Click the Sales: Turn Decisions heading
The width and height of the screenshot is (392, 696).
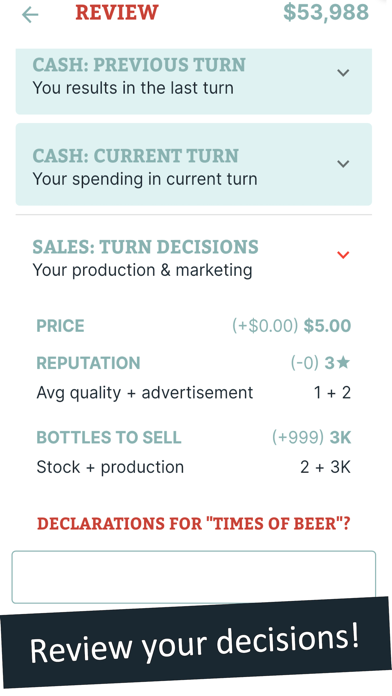(145, 247)
